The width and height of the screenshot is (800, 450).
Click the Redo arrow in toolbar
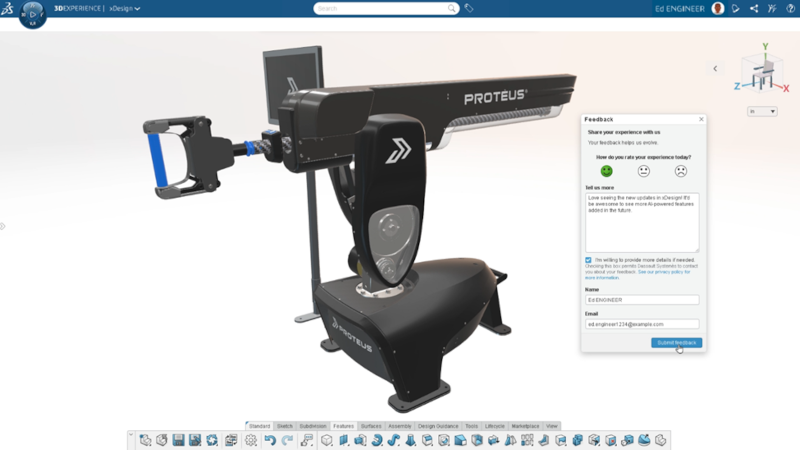[287, 440]
